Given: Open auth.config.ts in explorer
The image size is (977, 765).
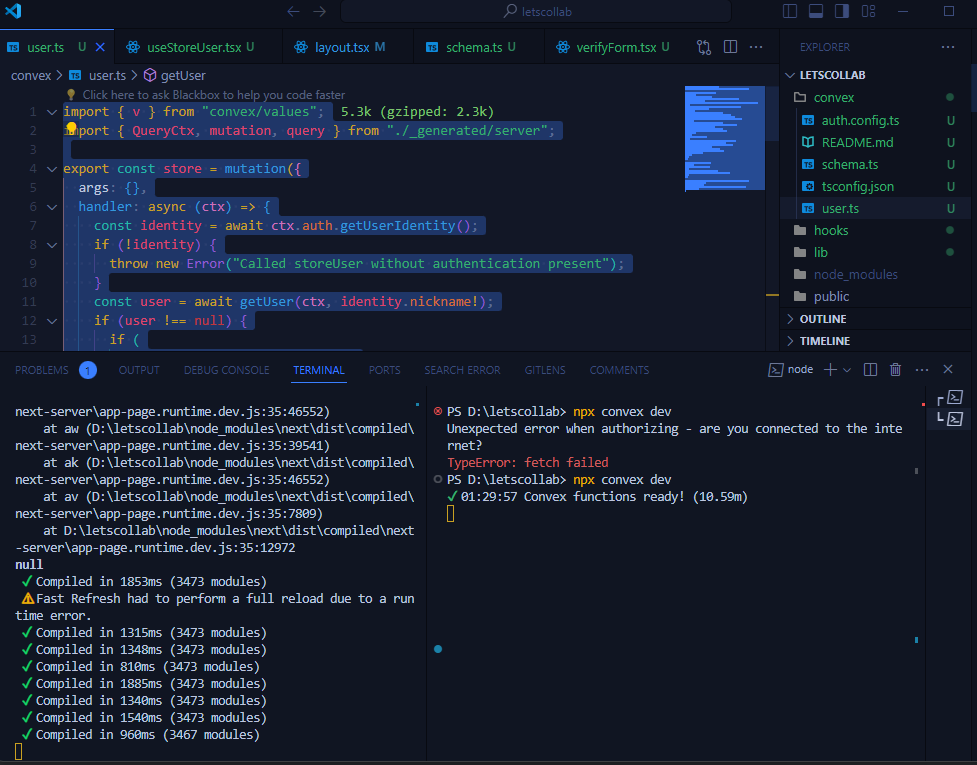Looking at the screenshot, I should pos(875,120).
